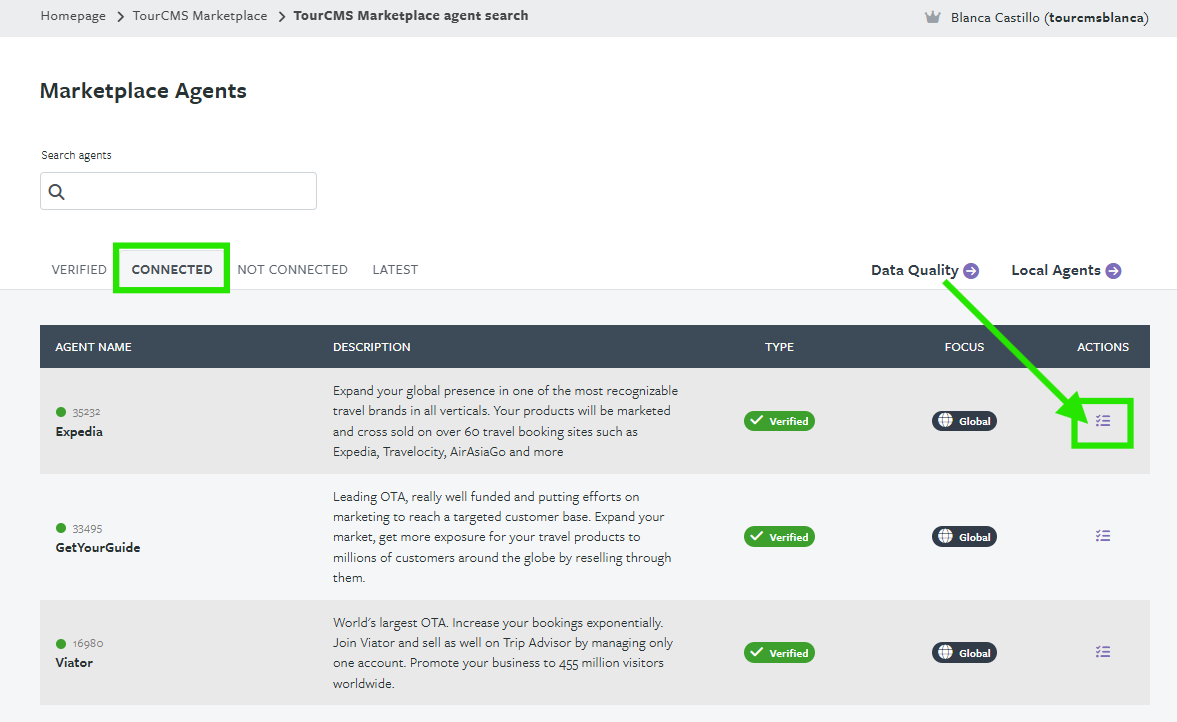Click the ACTIONS column header
Image resolution: width=1177 pixels, height=722 pixels.
click(1103, 347)
